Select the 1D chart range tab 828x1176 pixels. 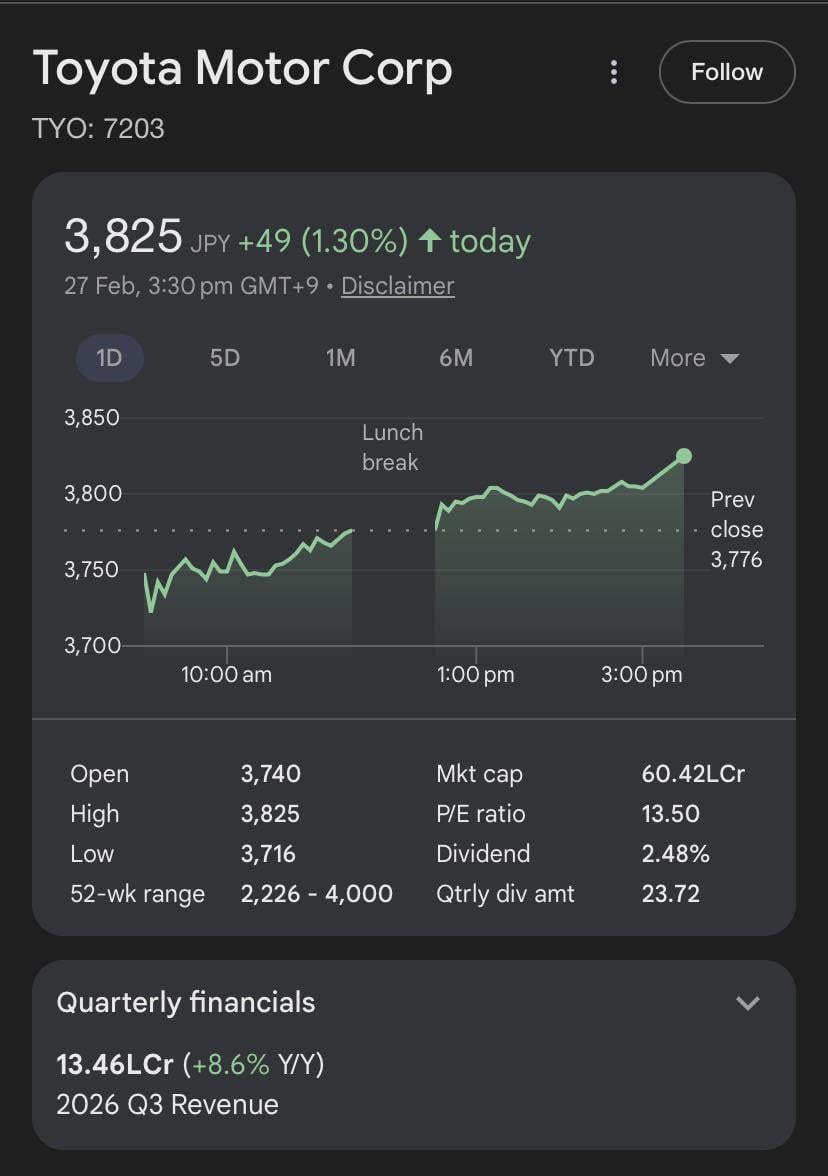pyautogui.click(x=109, y=358)
